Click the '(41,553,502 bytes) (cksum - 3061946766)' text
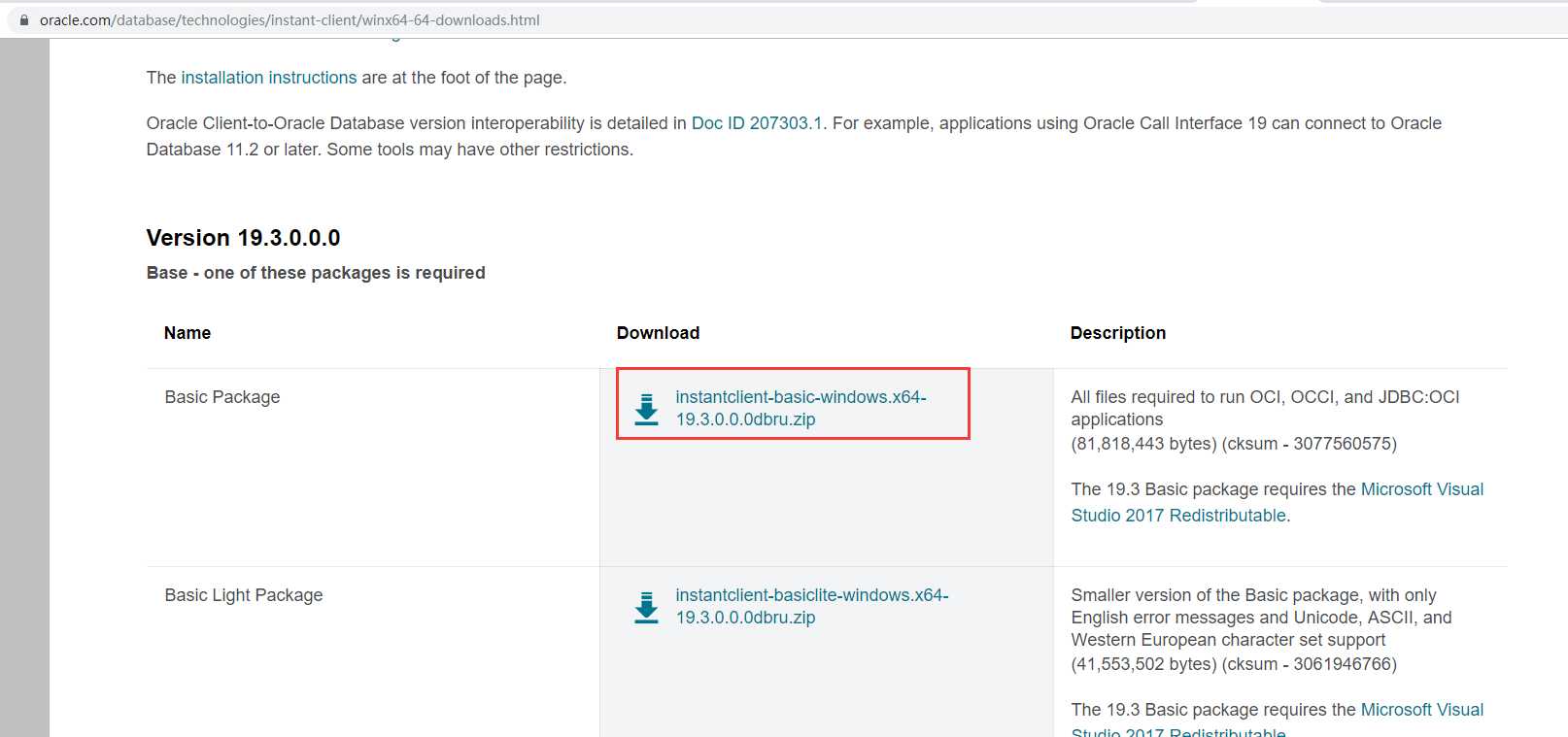 coord(1234,664)
